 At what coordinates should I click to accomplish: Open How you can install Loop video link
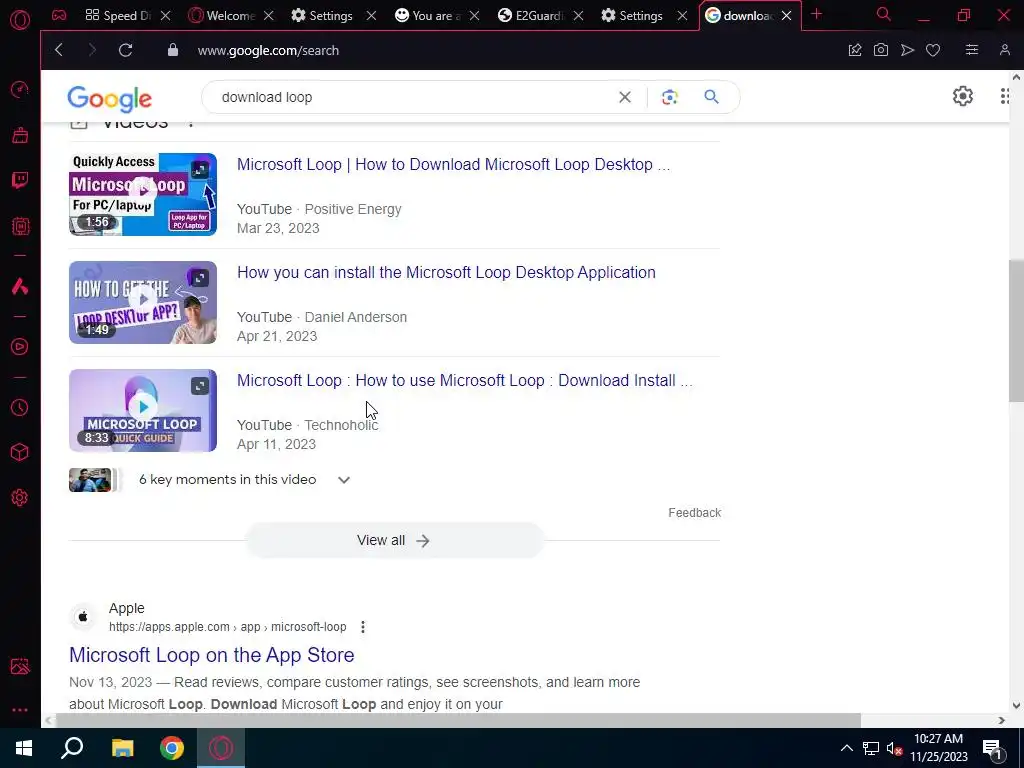point(446,272)
